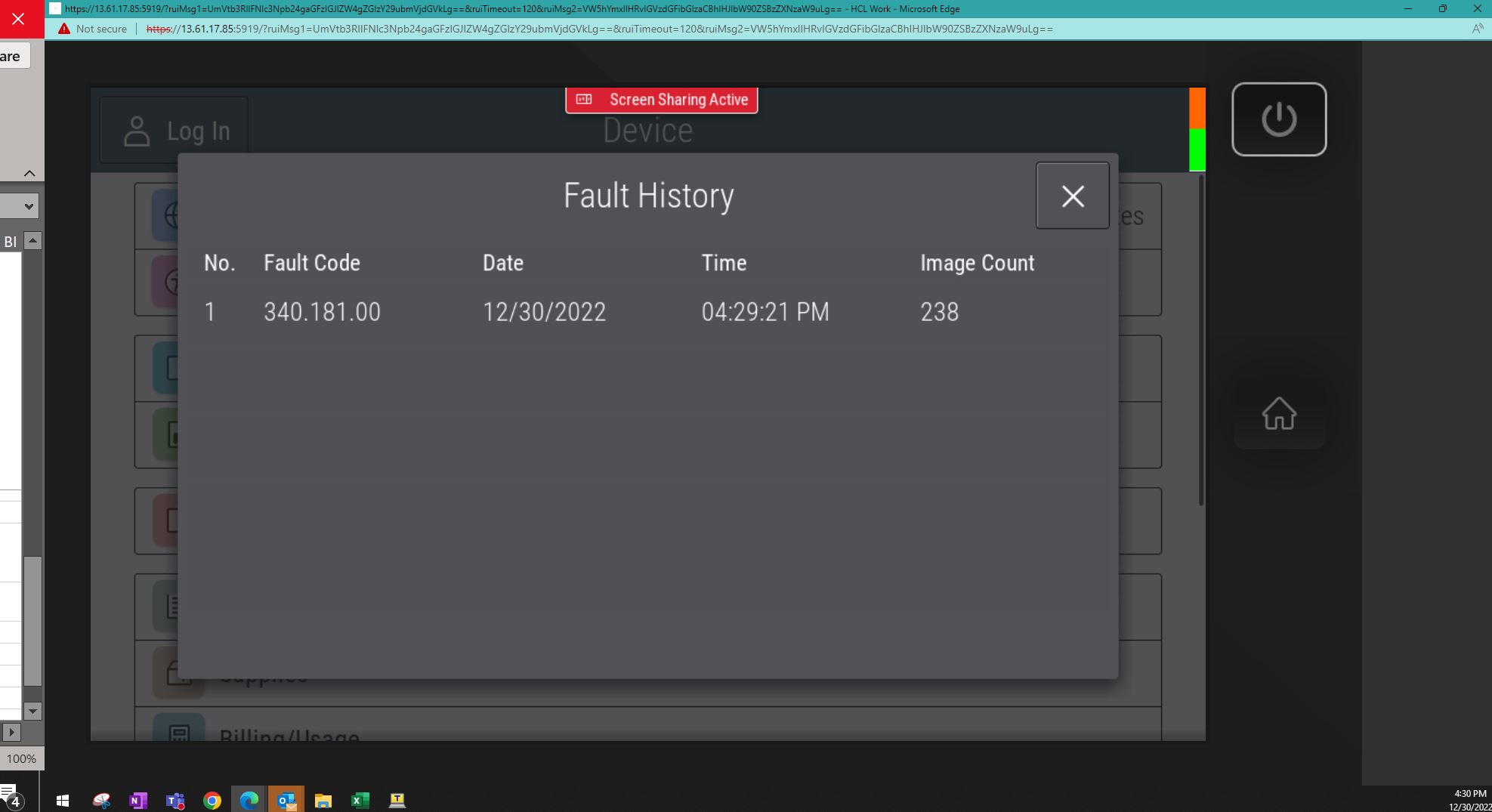Expand the dropdown in the left panel
Viewport: 1492px width, 812px height.
[x=29, y=206]
